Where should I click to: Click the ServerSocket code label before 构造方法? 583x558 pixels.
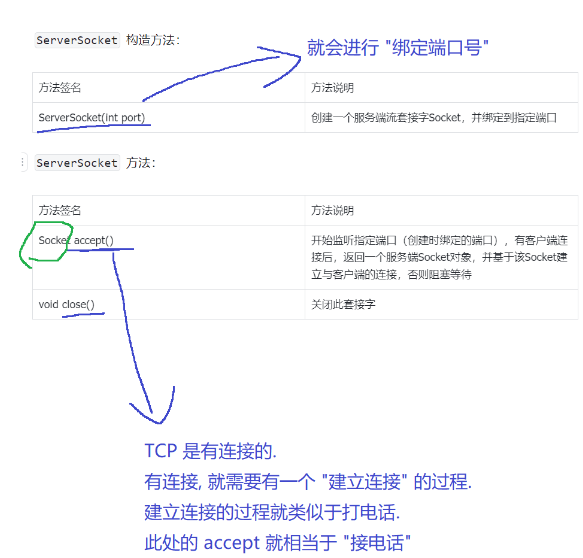coord(77,40)
